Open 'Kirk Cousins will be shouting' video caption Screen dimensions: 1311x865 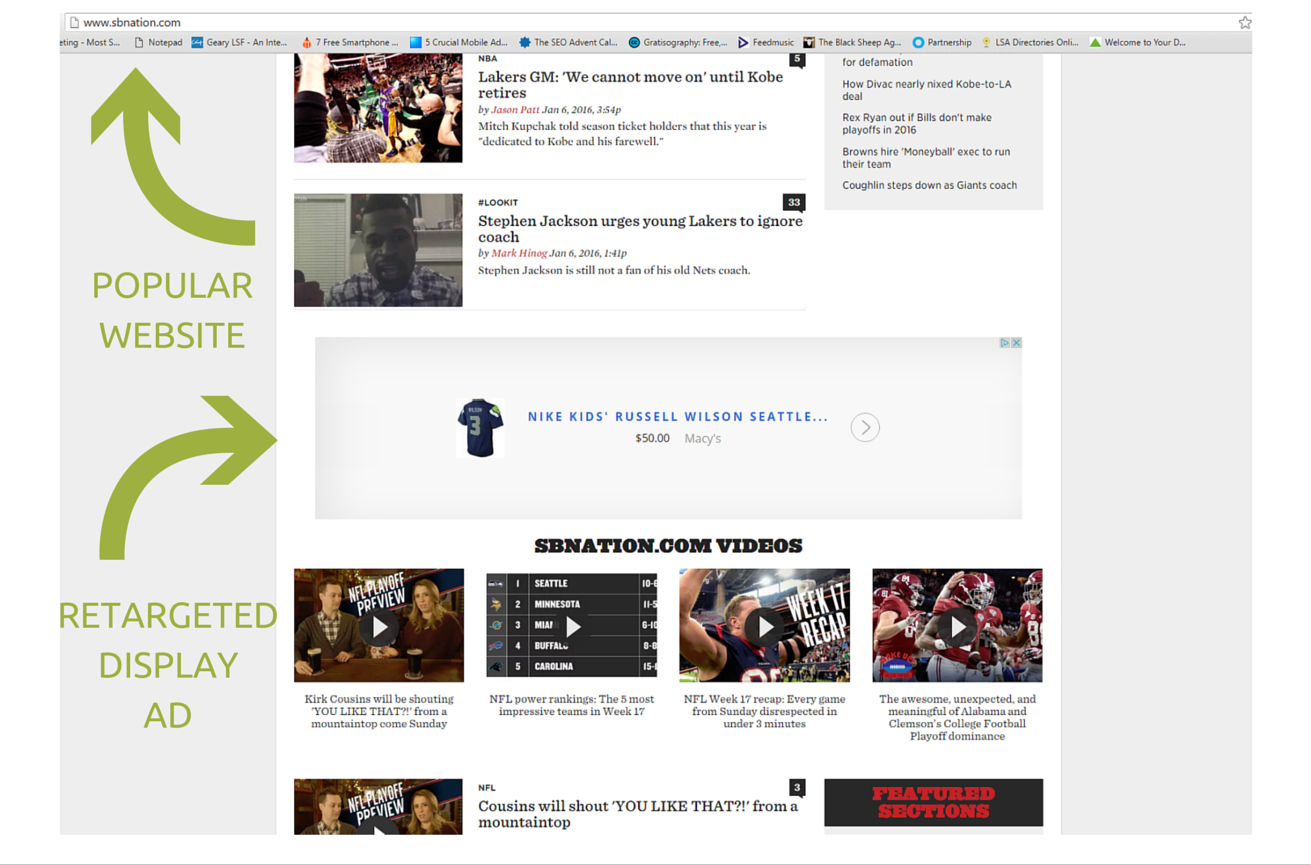(x=379, y=711)
